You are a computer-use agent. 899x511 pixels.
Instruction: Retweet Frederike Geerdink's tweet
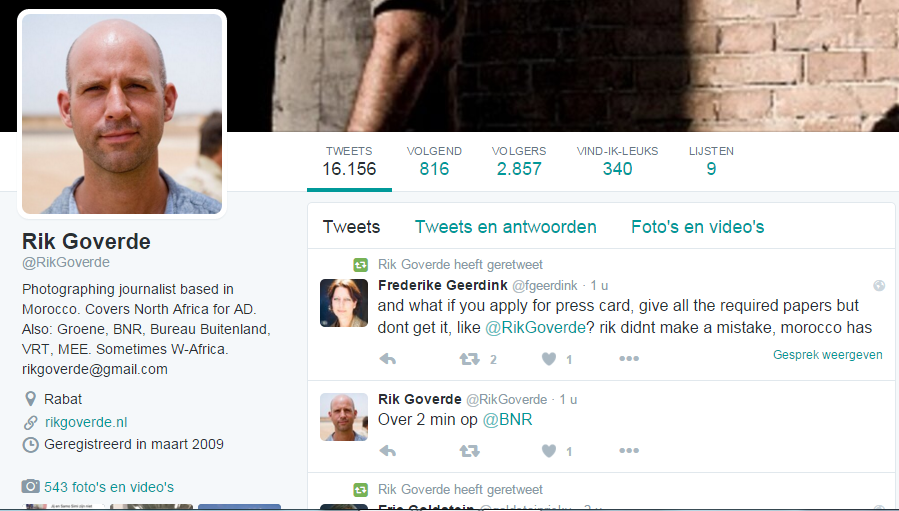468,359
